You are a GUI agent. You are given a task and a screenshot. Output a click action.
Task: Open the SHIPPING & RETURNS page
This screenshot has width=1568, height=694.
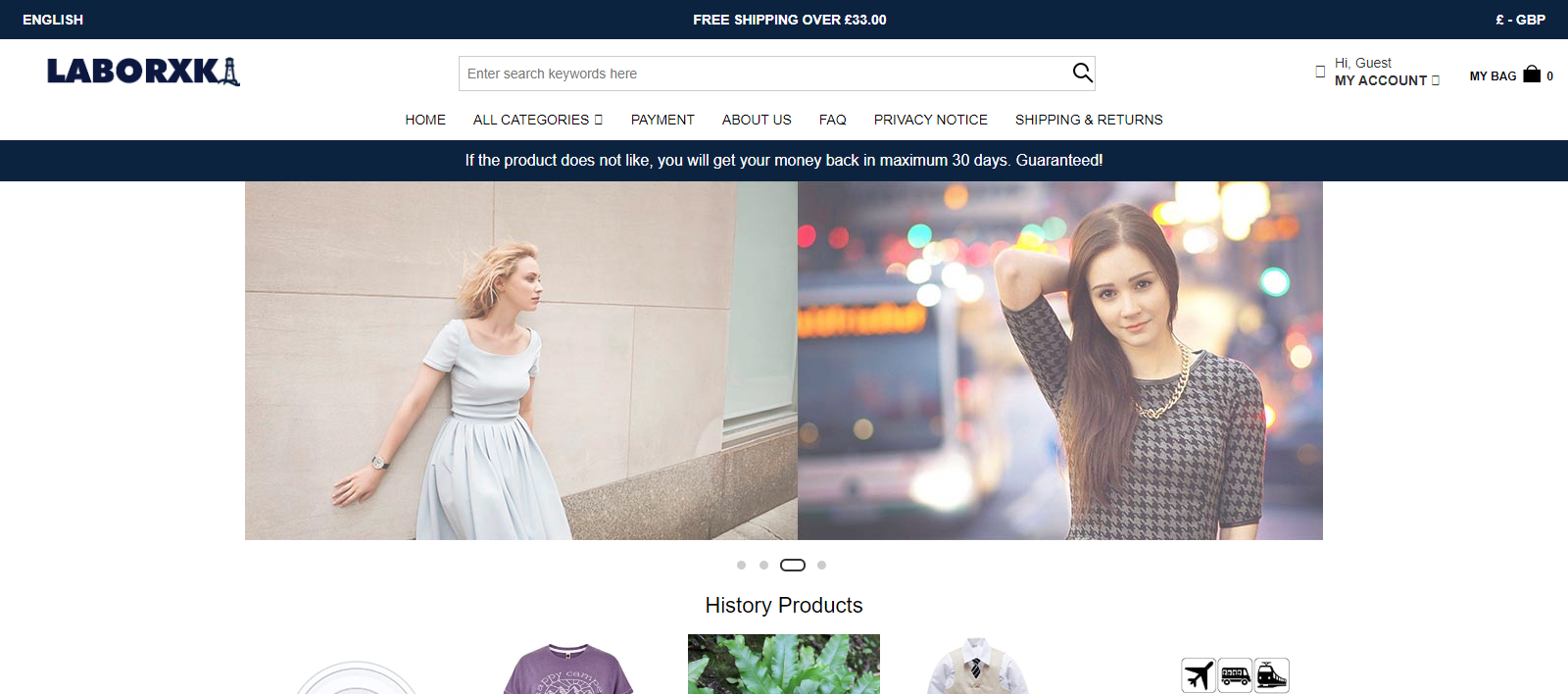[x=1089, y=120]
